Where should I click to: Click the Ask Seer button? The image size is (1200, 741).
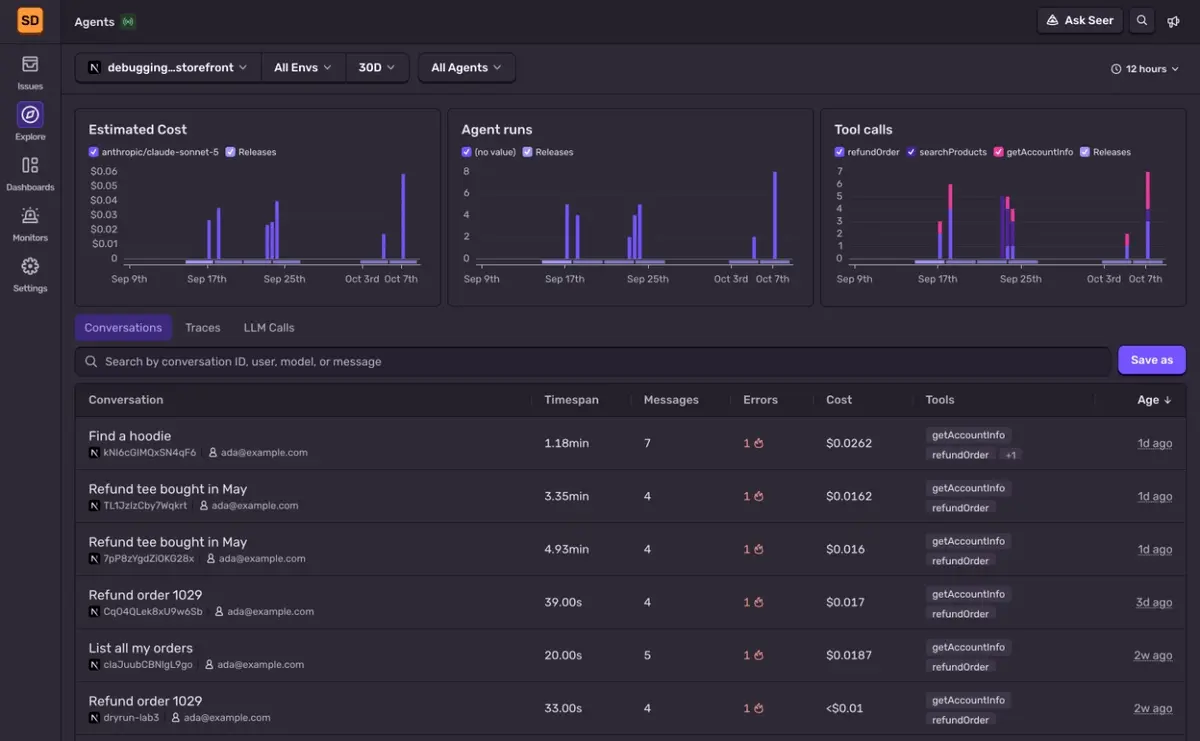pyautogui.click(x=1080, y=20)
